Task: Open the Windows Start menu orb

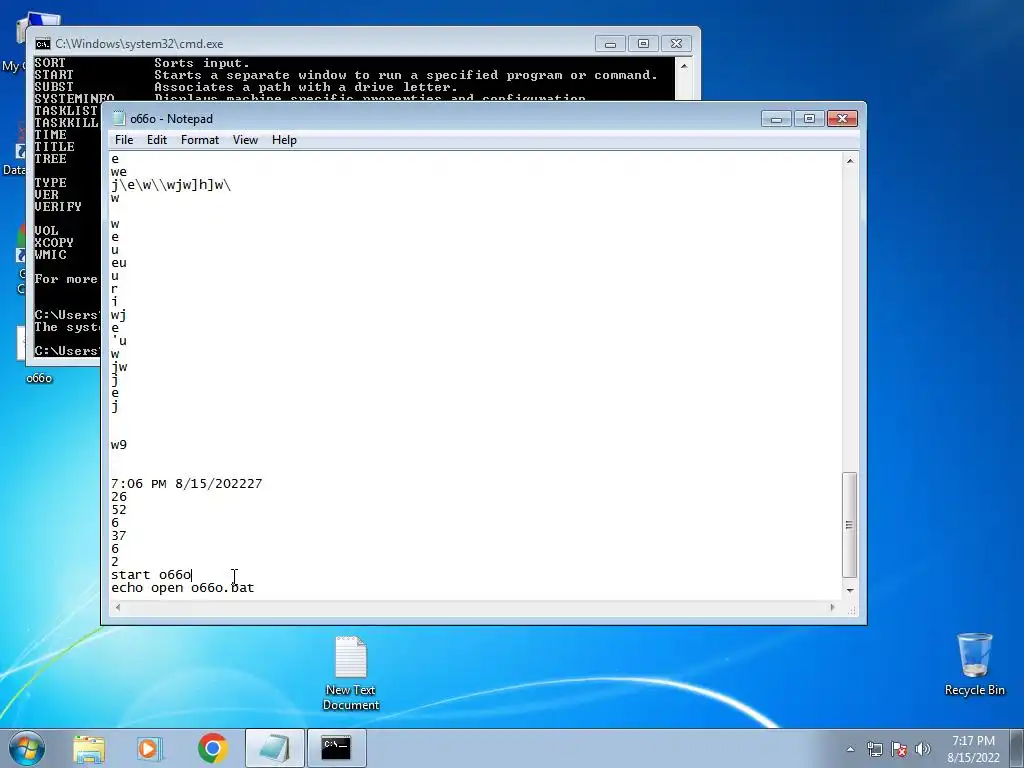Action: pos(27,748)
